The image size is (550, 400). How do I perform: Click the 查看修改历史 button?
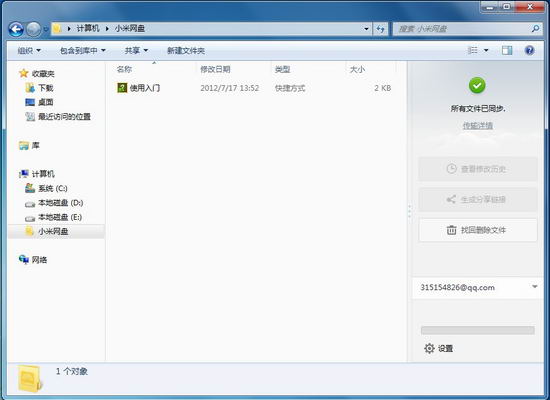(x=477, y=169)
